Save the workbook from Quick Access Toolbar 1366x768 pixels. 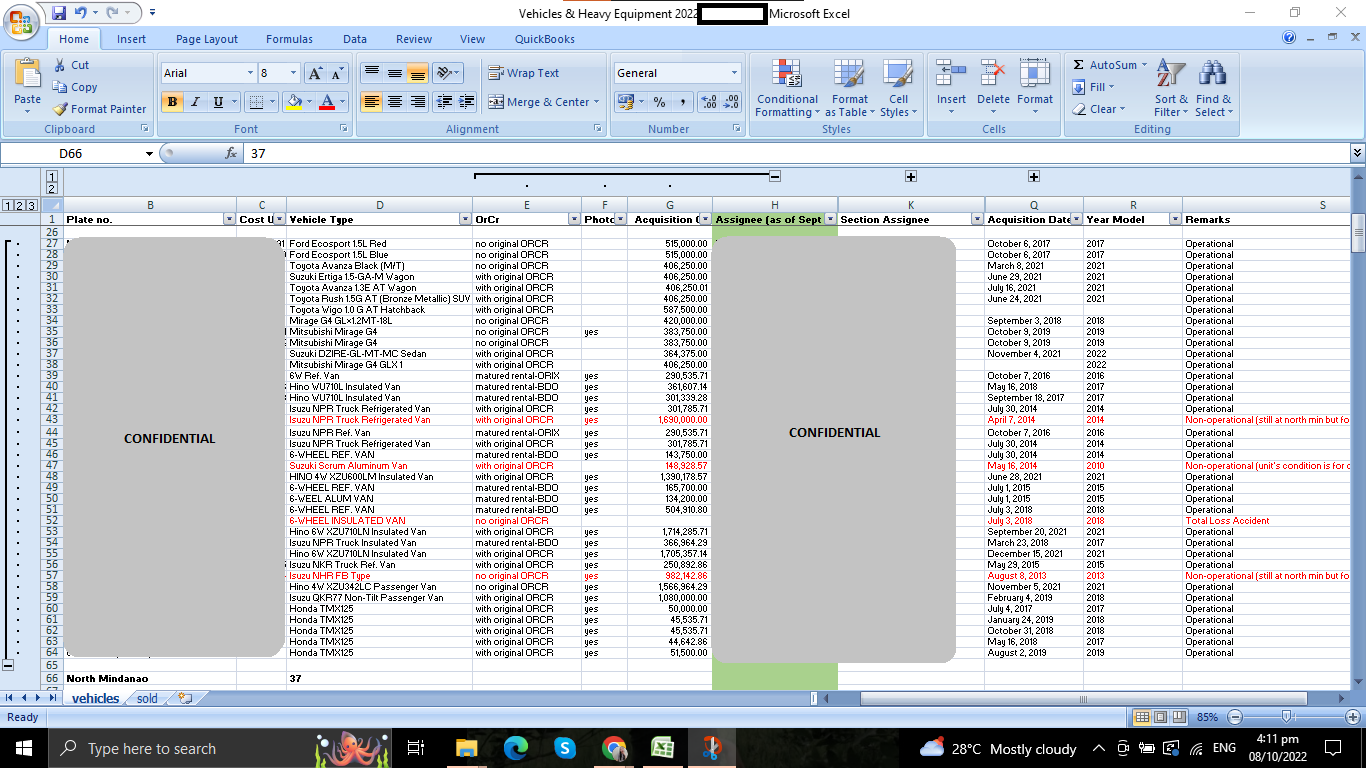tap(59, 13)
